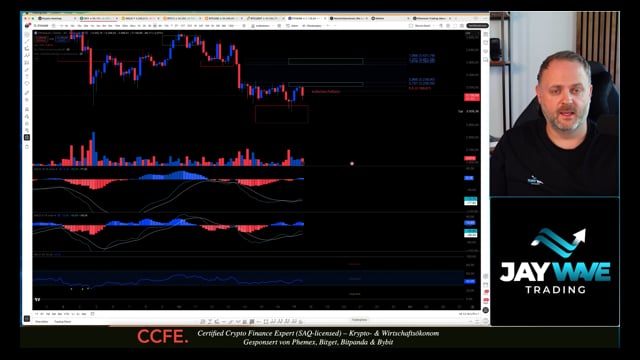
Task: Click the plus compare-symbol icon beside ETHUSD
Action: point(53,26)
